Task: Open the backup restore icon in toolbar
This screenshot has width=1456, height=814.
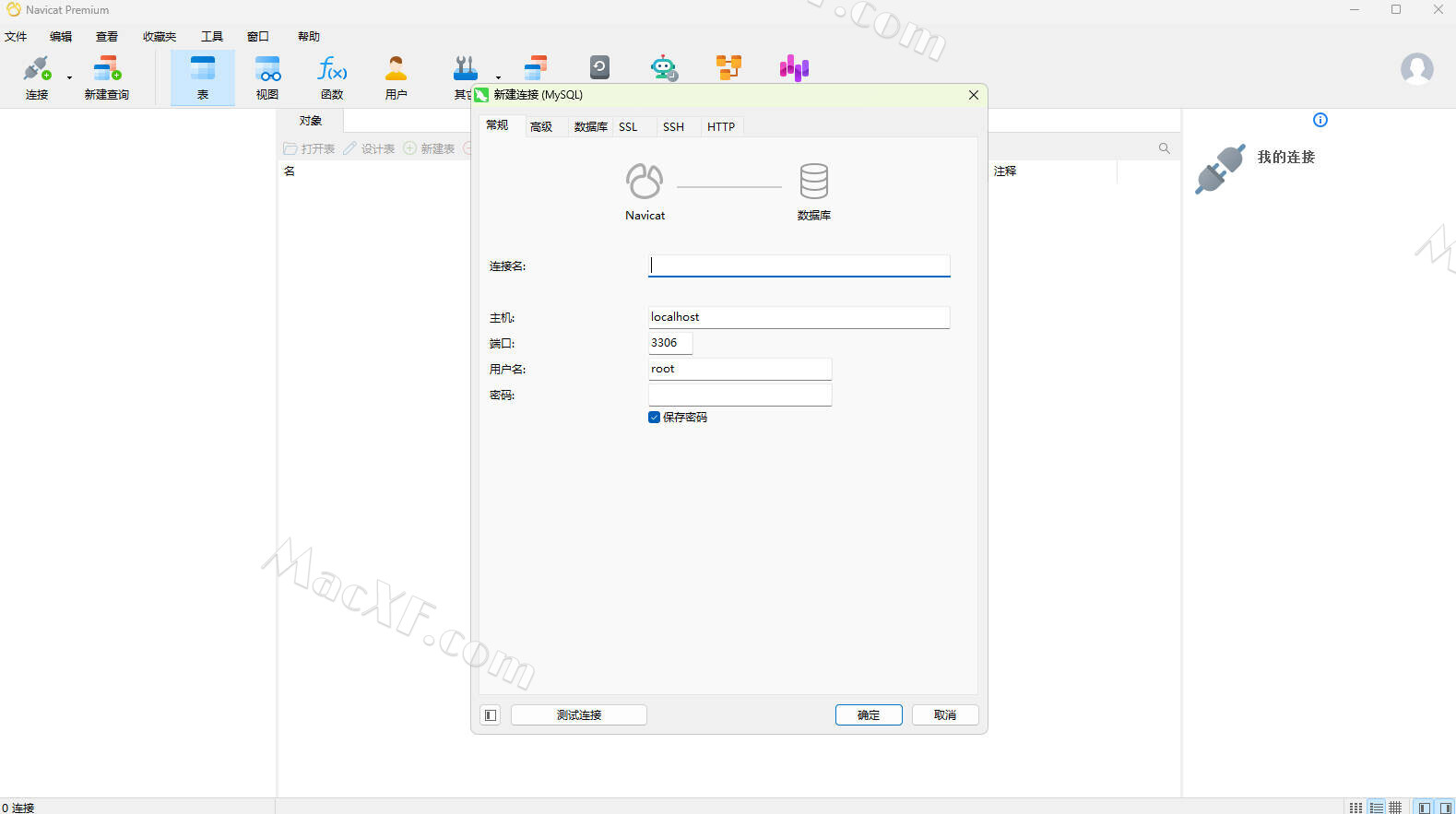Action: click(x=599, y=67)
